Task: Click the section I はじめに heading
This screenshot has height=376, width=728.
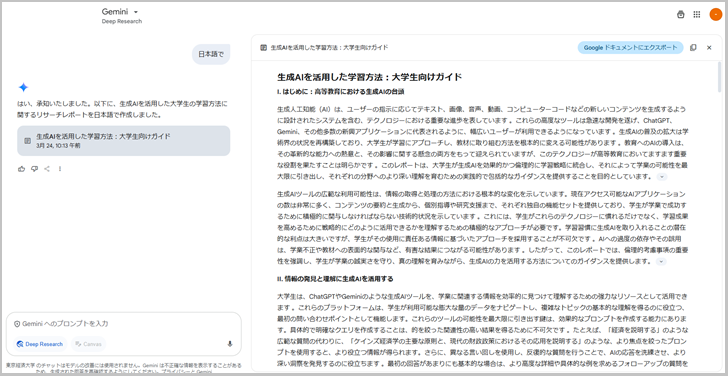Action: click(x=340, y=91)
